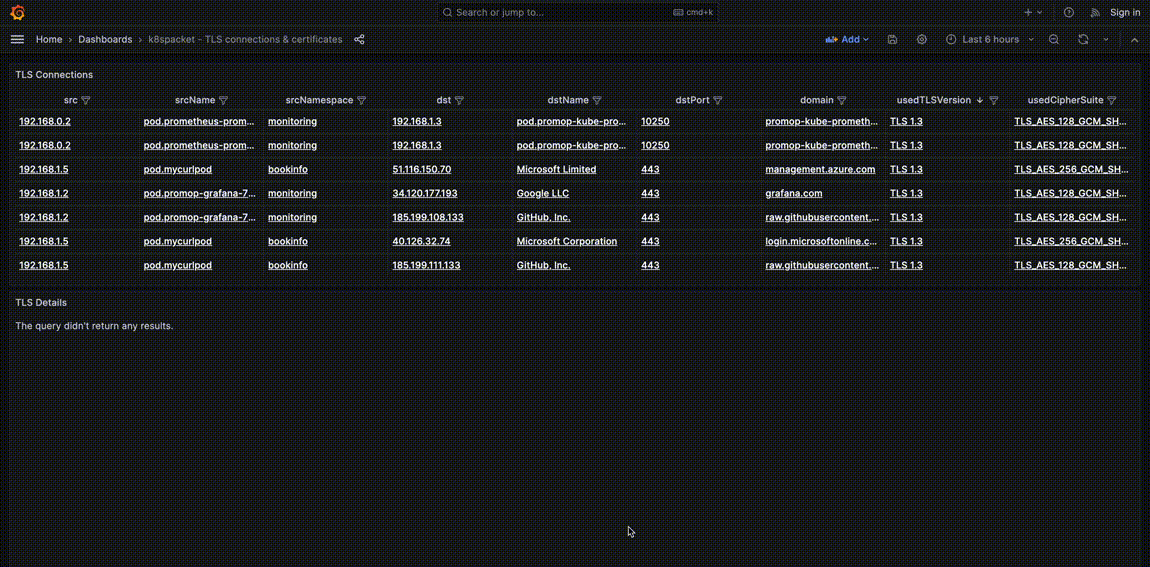Open TLS Details panel title
Viewport: 1150px width, 567px height.
point(41,302)
